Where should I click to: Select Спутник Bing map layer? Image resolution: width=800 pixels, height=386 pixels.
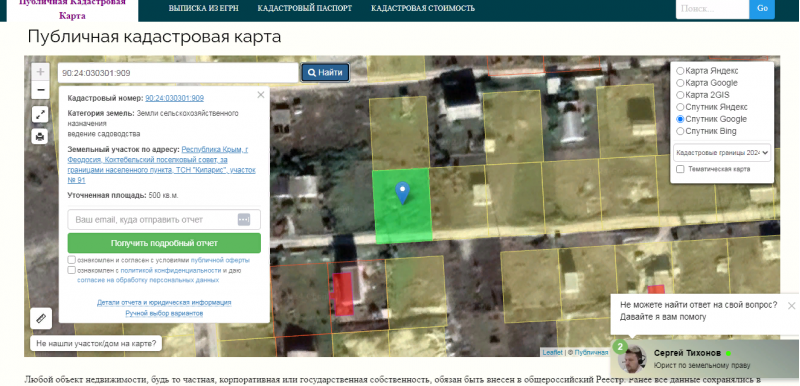point(680,131)
